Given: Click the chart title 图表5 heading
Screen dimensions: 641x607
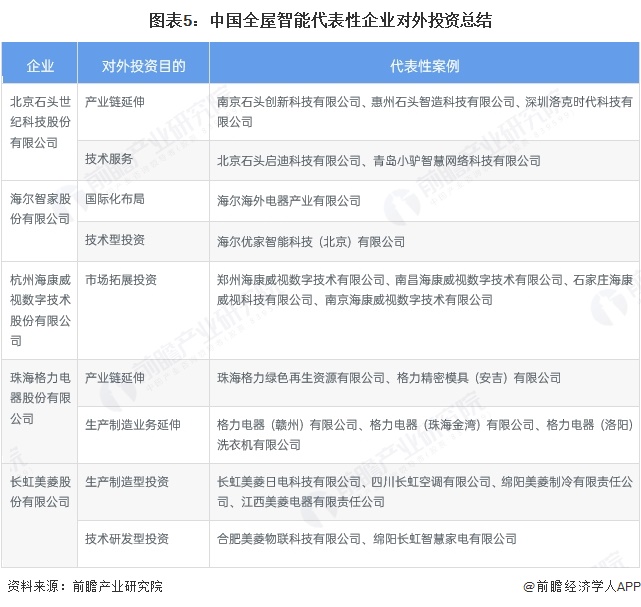Looking at the screenshot, I should (320, 19).
